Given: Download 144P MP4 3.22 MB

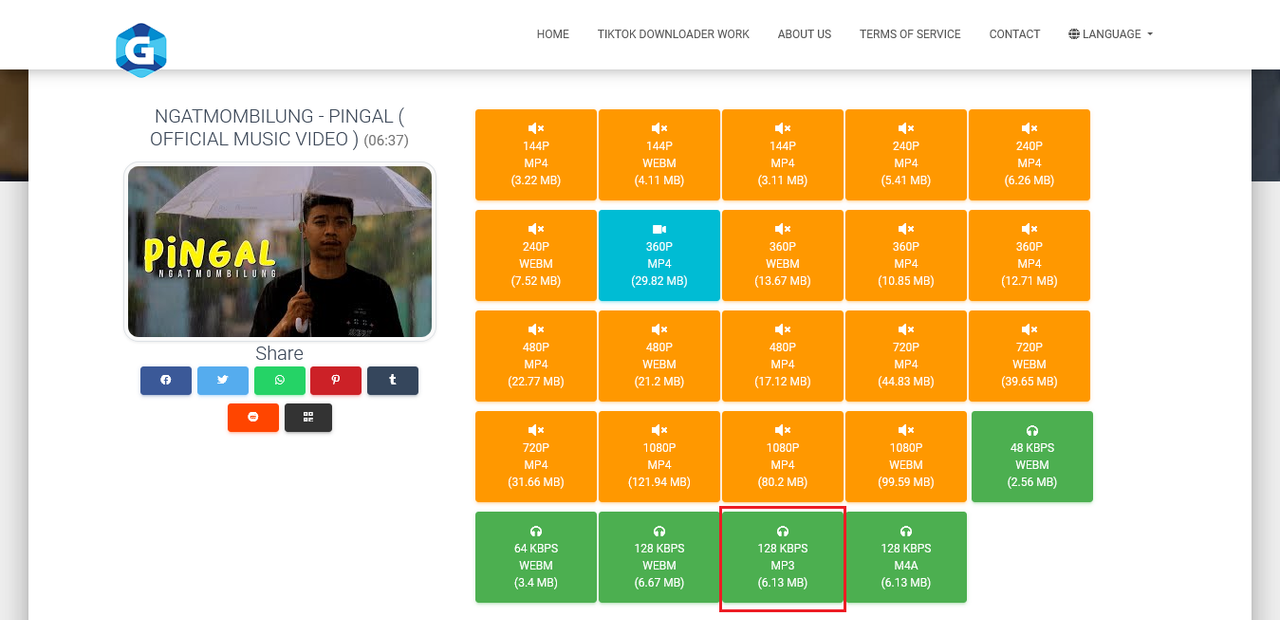Looking at the screenshot, I should coord(536,155).
